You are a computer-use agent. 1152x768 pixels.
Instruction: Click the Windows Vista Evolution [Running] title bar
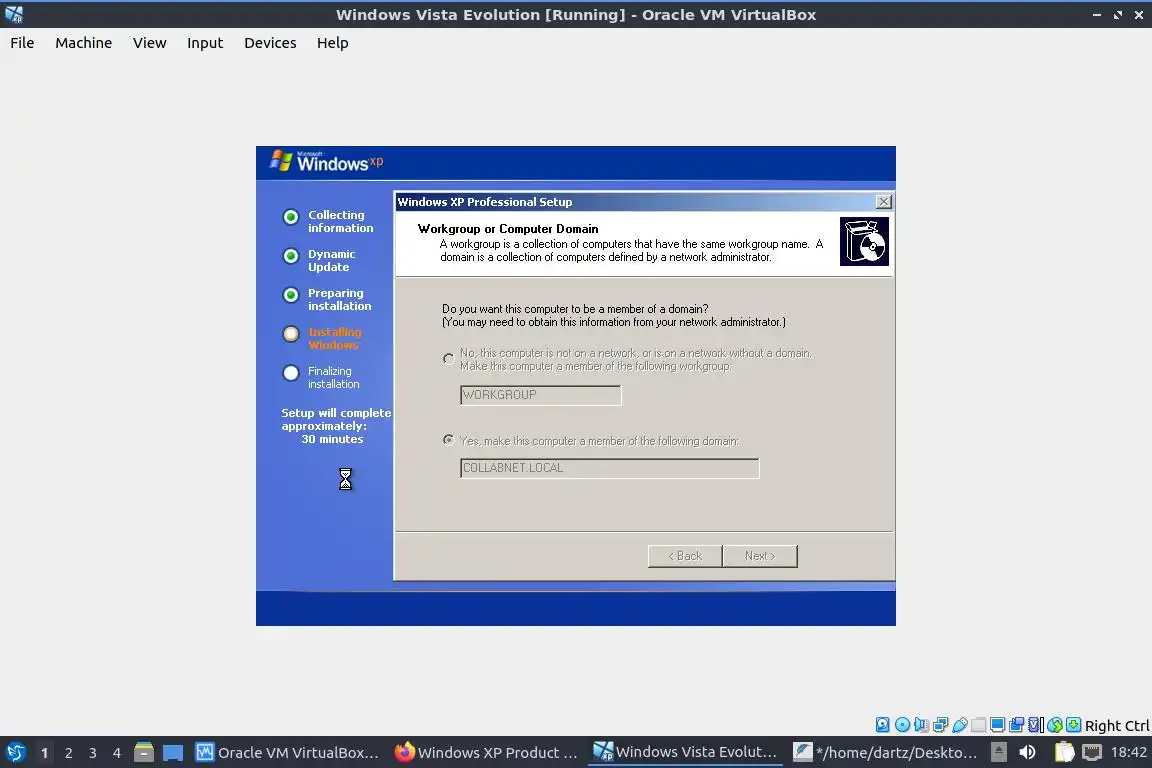576,14
